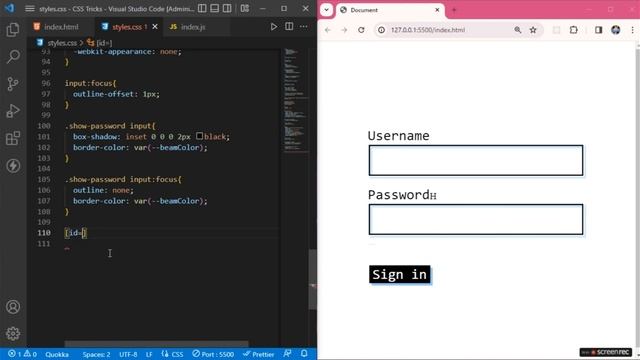Click the zoom magnifier icon in the address bar
This screenshot has width=640, height=360.
pyautogui.click(x=518, y=30)
